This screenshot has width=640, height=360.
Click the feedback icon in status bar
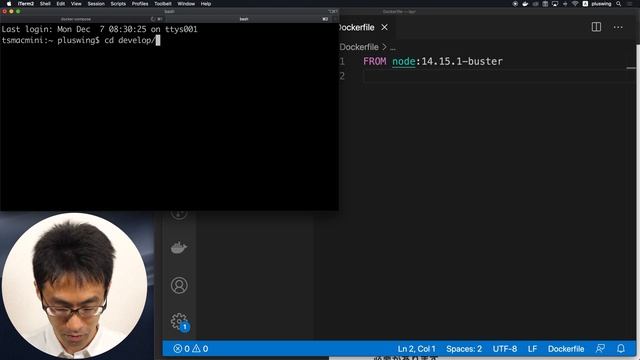(x=600, y=349)
